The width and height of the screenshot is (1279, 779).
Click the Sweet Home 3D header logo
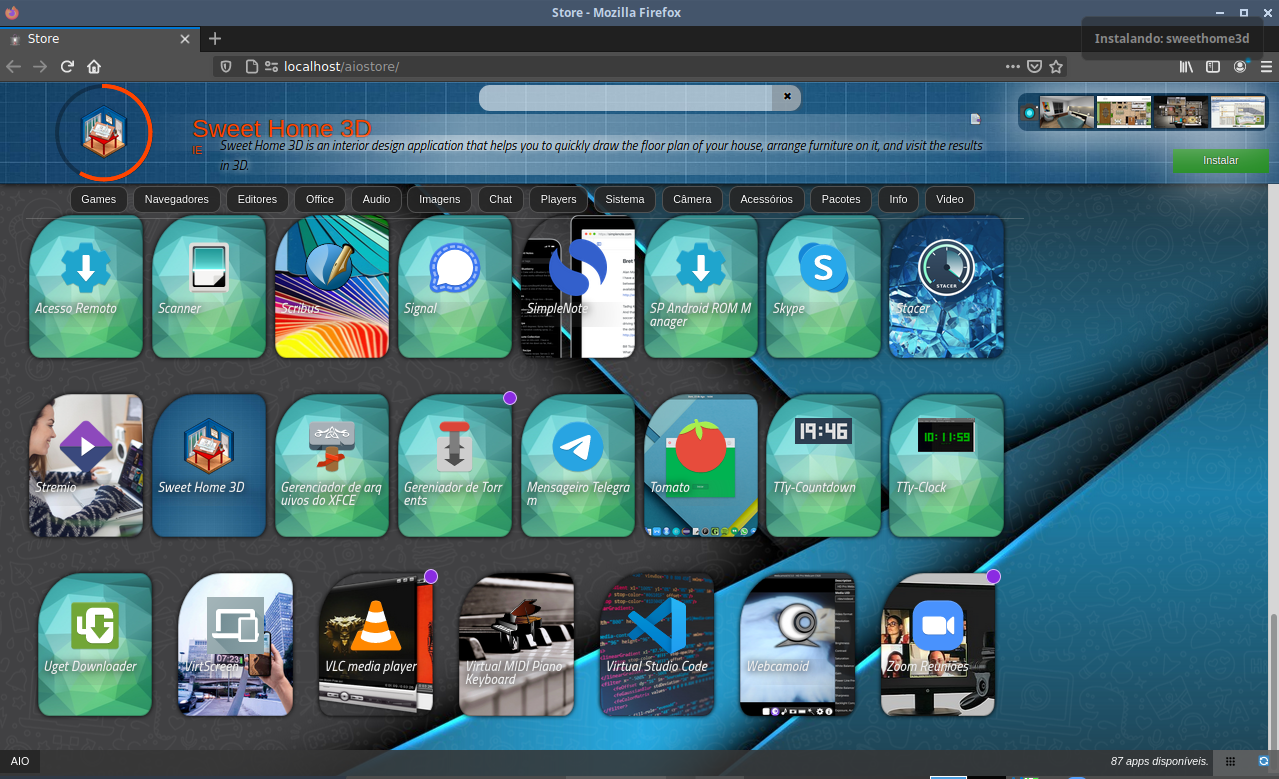point(103,132)
